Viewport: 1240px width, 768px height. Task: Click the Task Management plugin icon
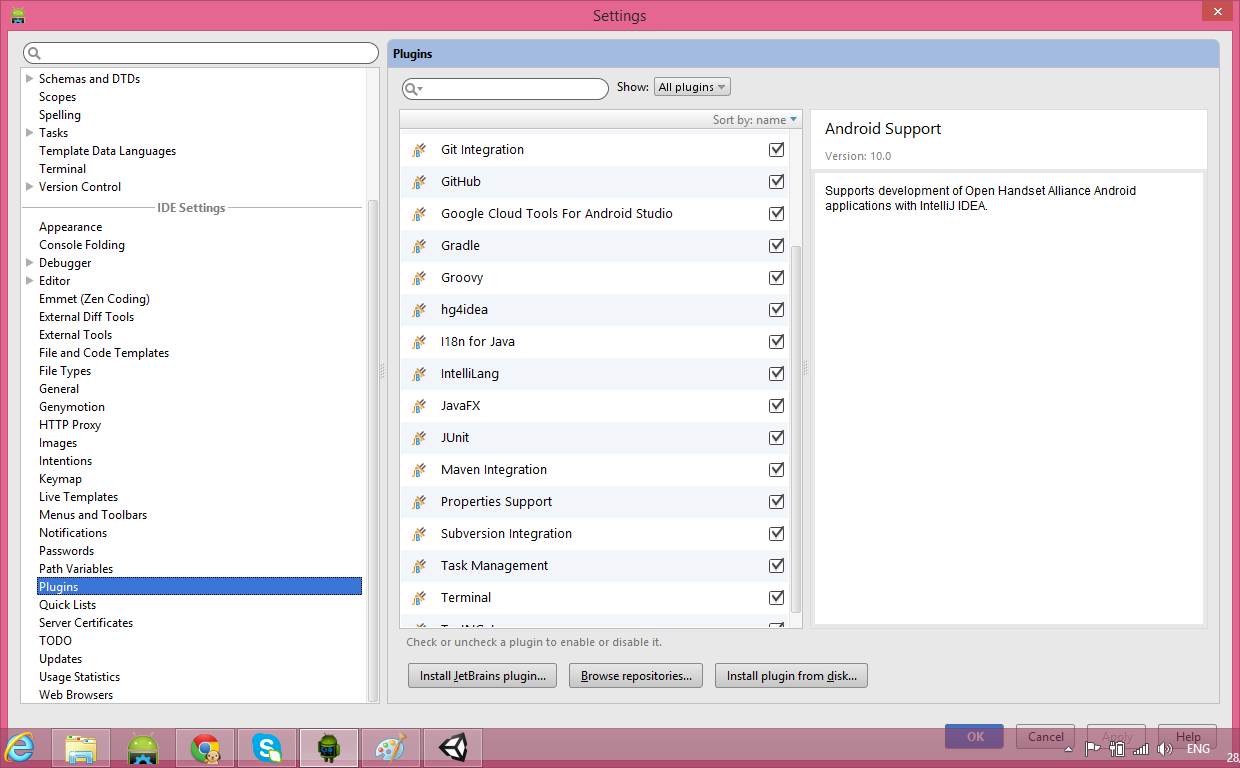(x=419, y=566)
